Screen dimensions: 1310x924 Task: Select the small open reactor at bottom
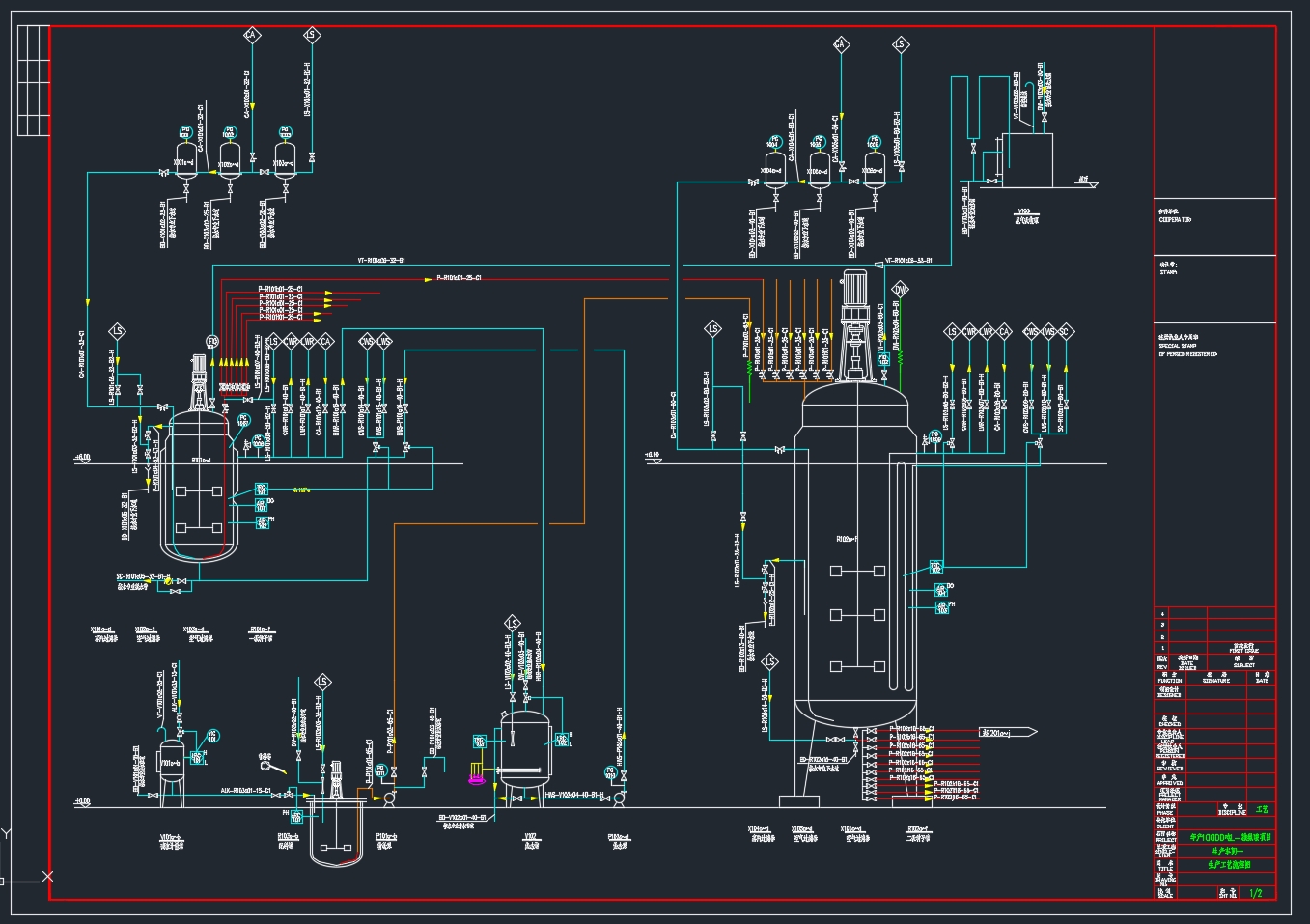pos(335,830)
